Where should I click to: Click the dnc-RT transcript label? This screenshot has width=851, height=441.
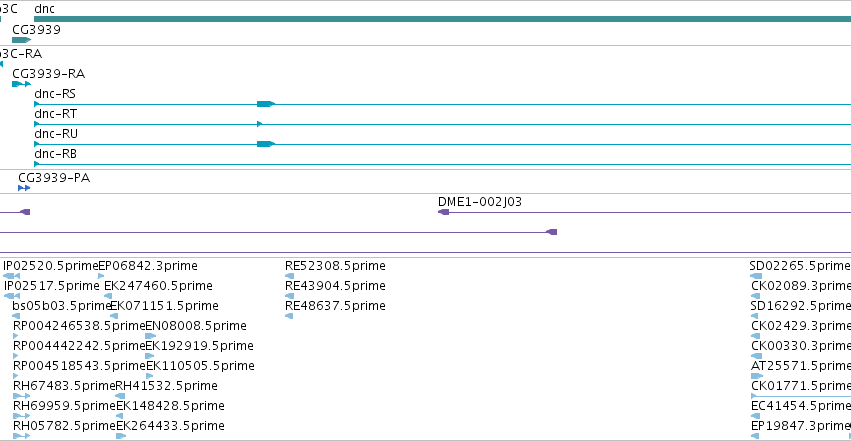click(55, 114)
